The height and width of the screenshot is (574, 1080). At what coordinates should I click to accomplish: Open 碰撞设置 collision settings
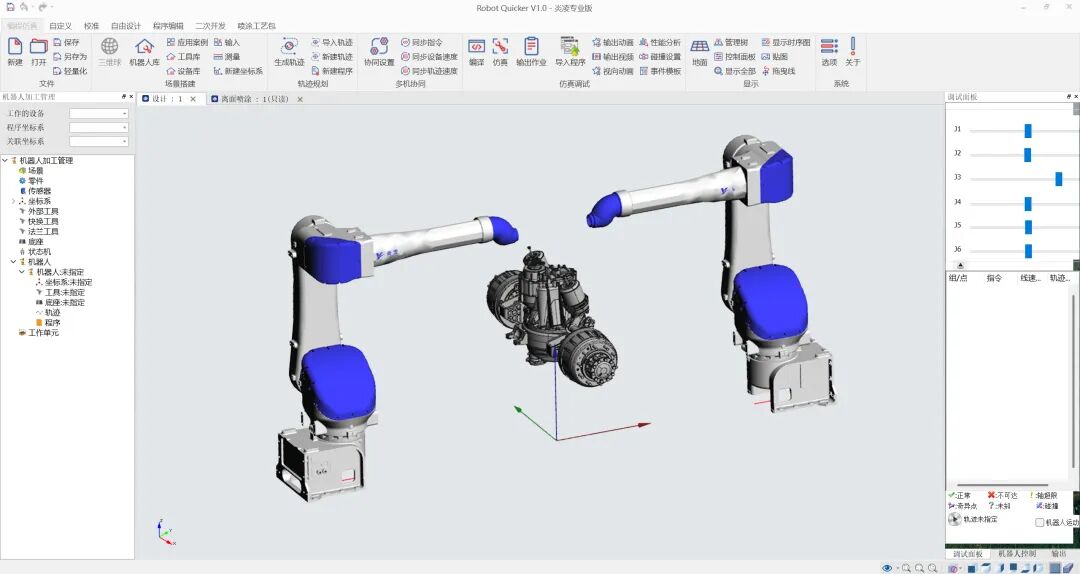(659, 57)
